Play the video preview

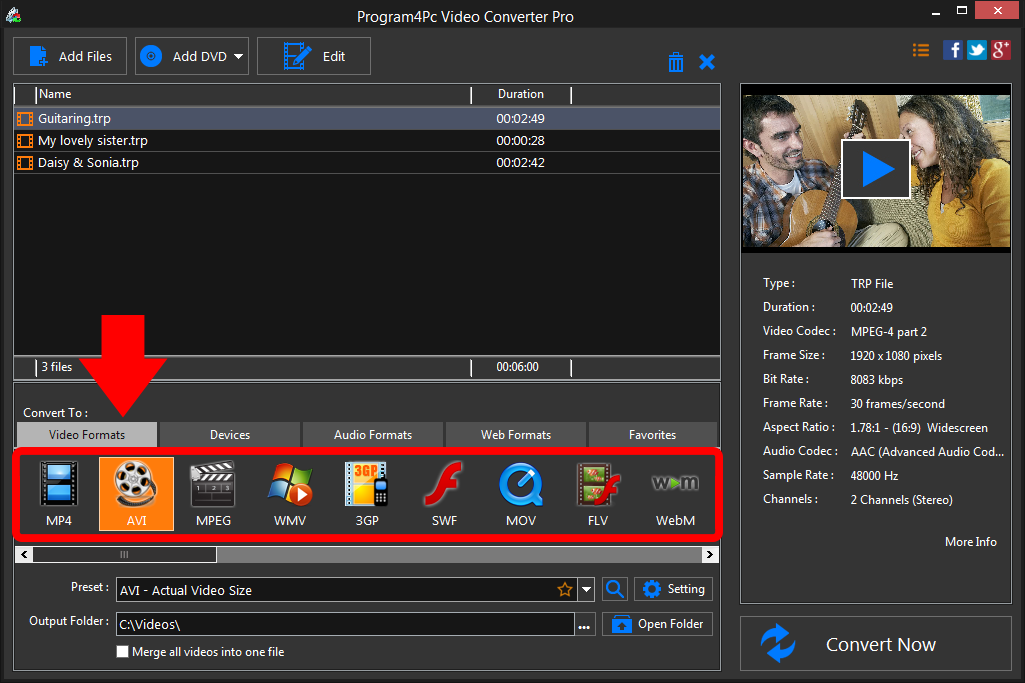876,168
